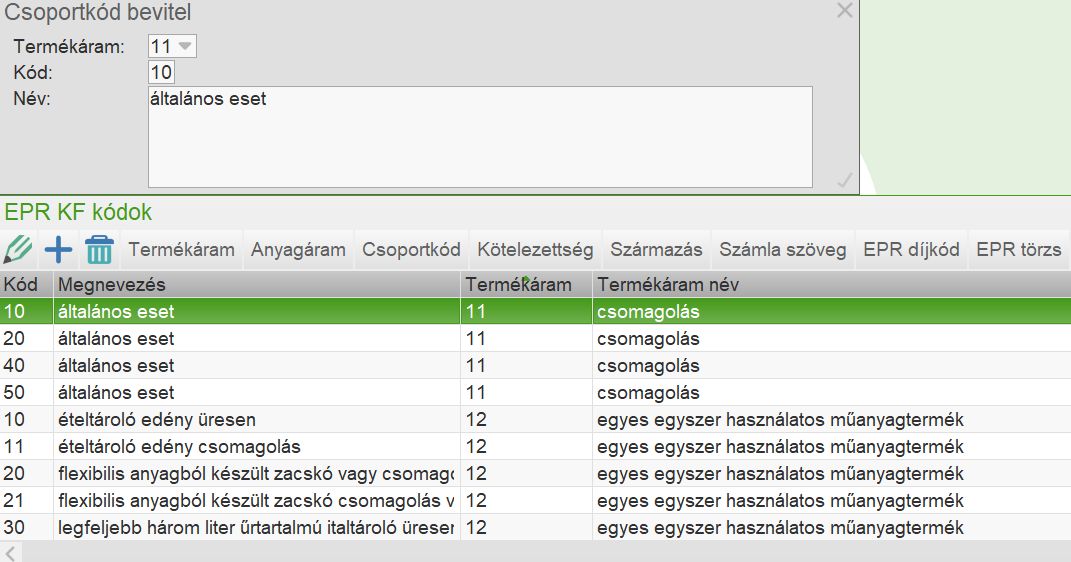Image resolution: width=1071 pixels, height=562 pixels.
Task: Open the Termékáram toolbar tab
Action: tap(181, 250)
